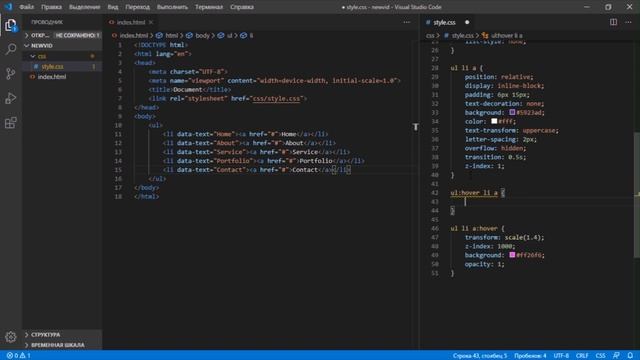The image size is (640, 360).
Task: Open the Выделение menu
Action: coord(84,7)
